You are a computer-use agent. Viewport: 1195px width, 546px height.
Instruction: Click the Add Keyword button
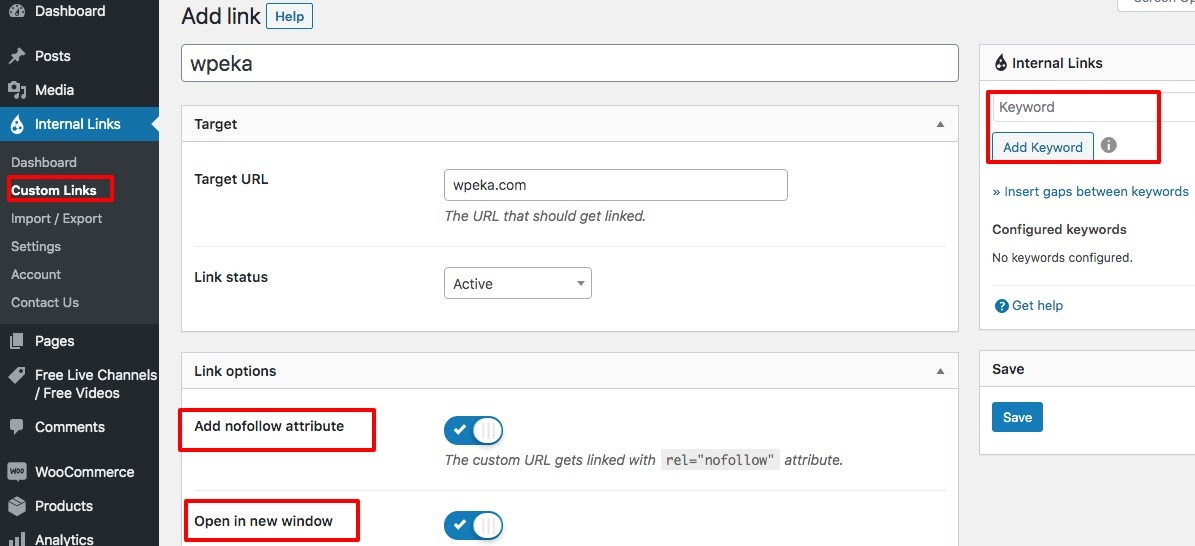(1043, 147)
